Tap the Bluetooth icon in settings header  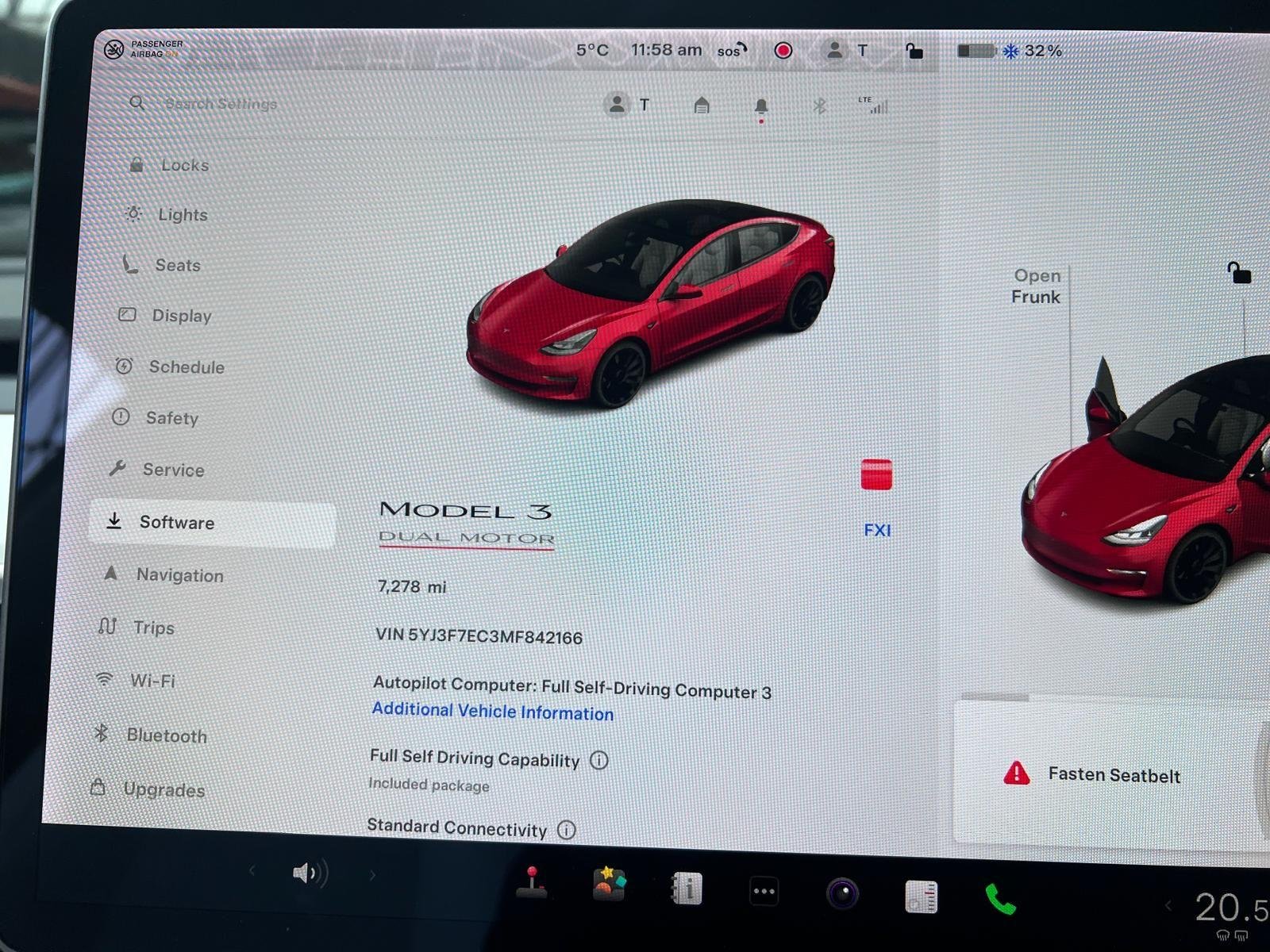coord(820,106)
